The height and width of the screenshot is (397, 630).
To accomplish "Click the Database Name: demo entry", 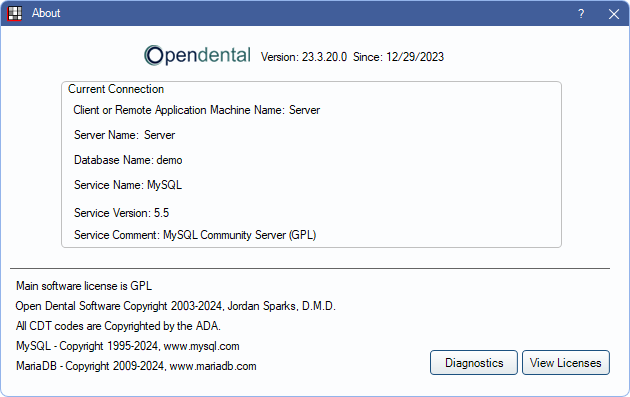I will (x=128, y=160).
